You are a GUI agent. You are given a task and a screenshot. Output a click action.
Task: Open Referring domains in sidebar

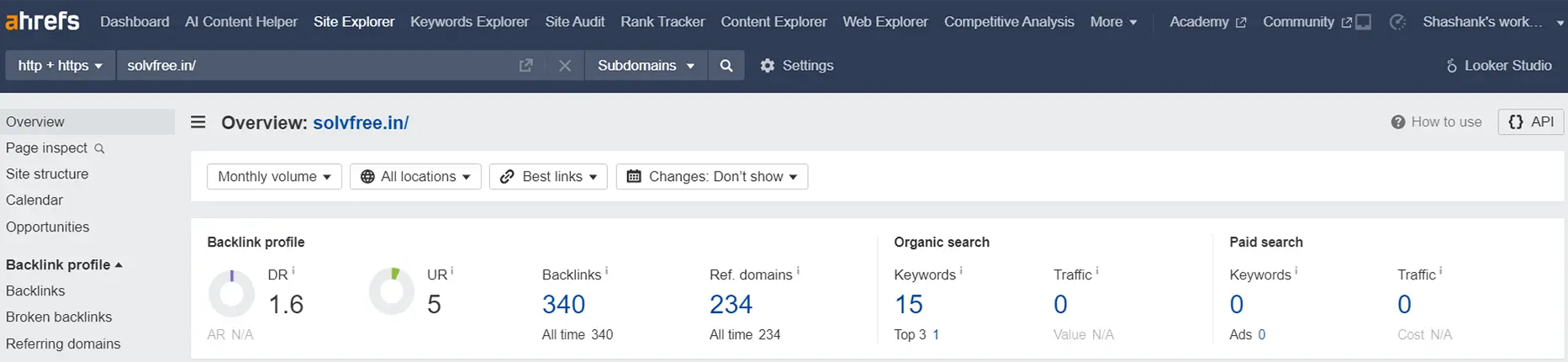(x=63, y=344)
